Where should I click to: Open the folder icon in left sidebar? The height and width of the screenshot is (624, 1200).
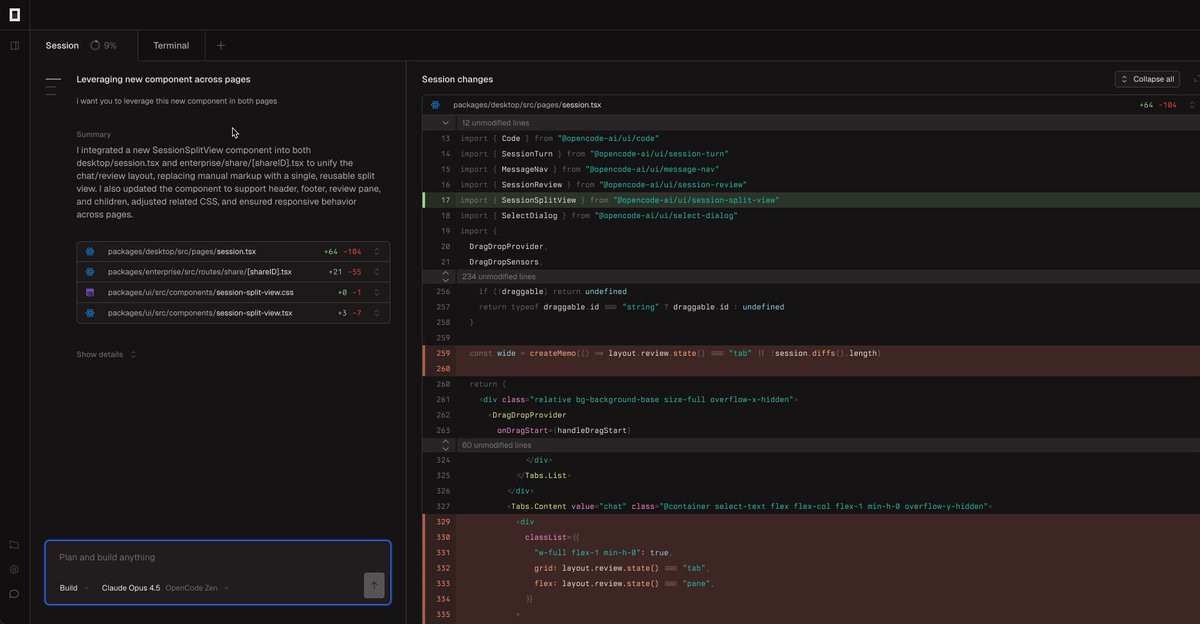(14, 545)
